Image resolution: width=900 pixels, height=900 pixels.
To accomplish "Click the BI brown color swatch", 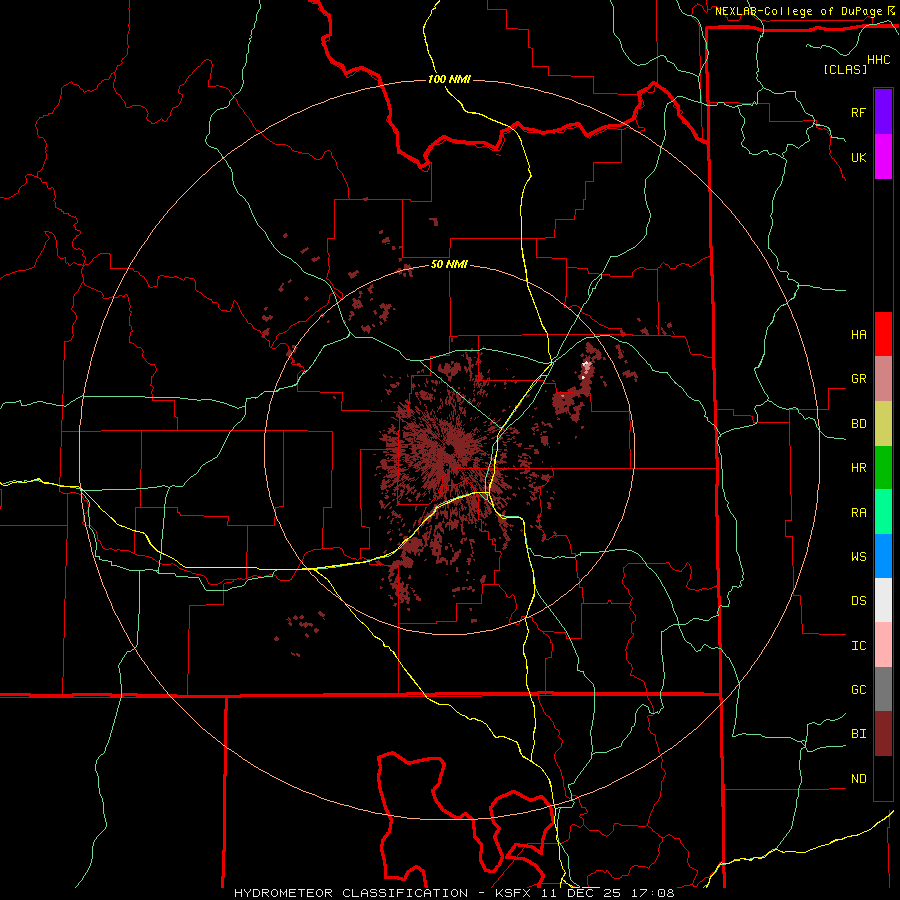I will point(883,734).
